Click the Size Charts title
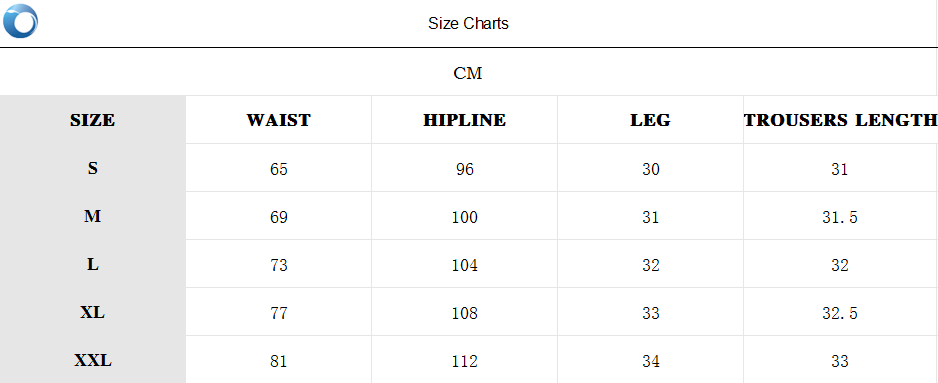Screen dimensions: 938x383 pyautogui.click(x=468, y=23)
